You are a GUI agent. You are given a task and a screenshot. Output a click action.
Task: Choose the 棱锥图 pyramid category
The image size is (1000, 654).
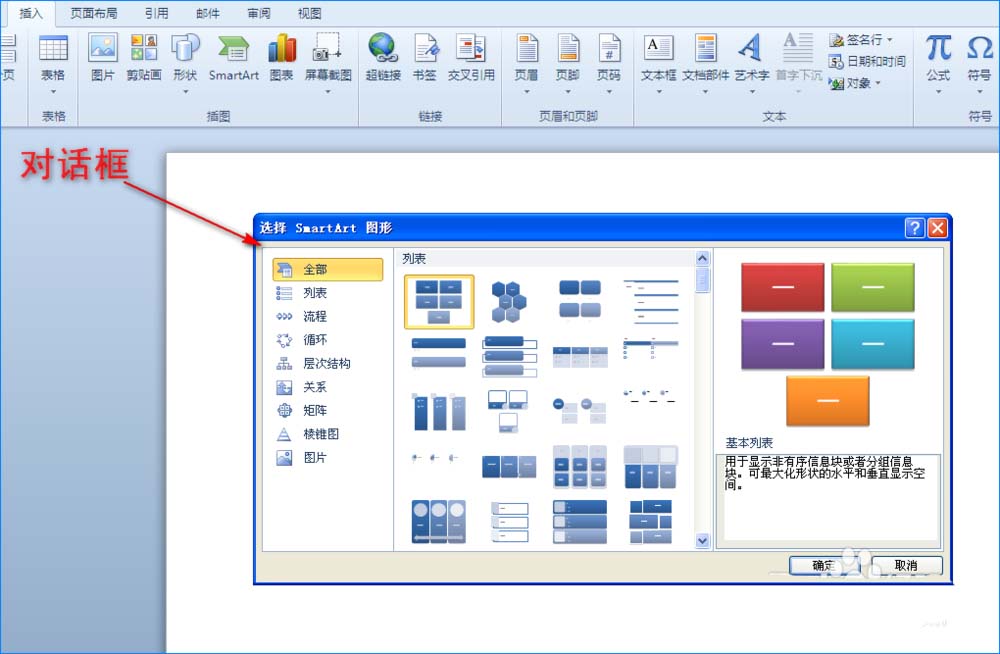pos(328,435)
